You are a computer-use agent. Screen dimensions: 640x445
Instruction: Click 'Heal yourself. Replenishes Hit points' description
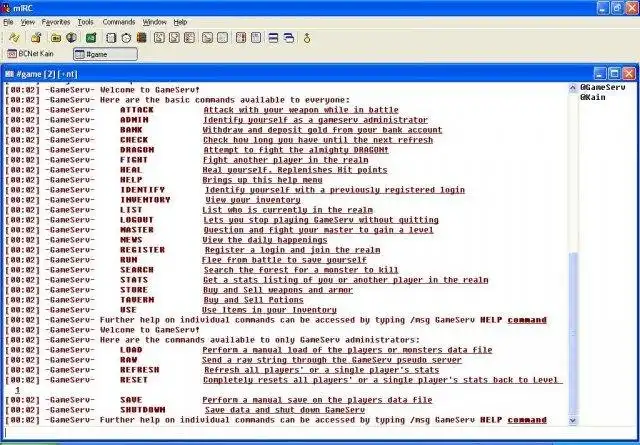[295, 170]
